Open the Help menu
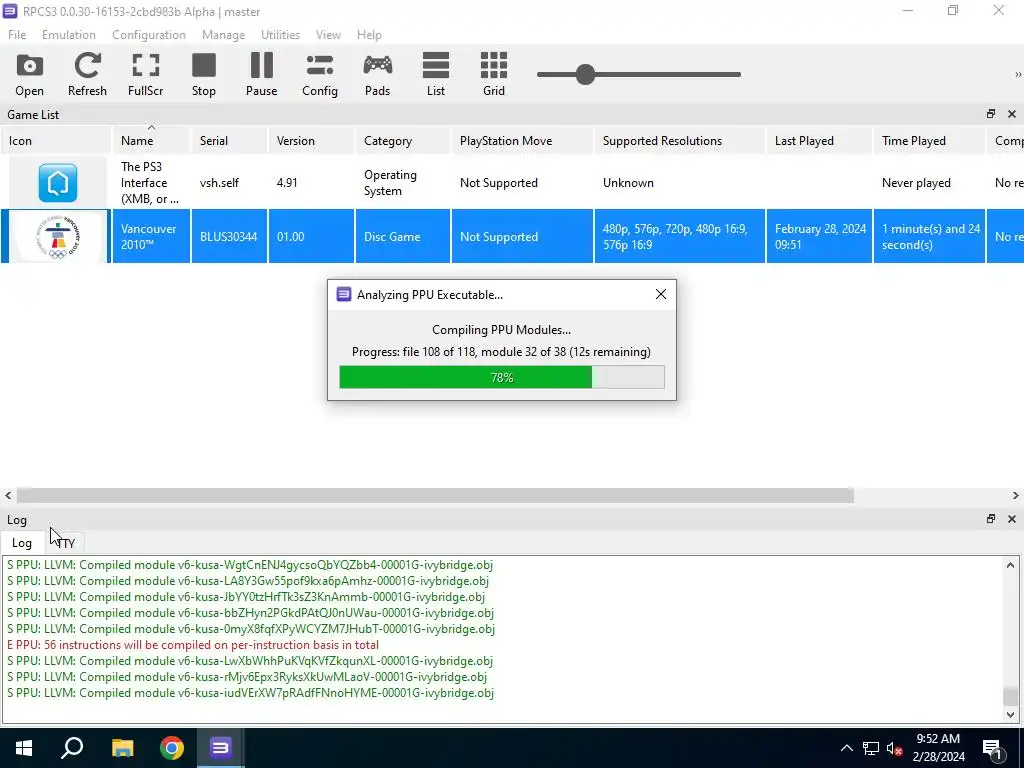1024x768 pixels. coord(369,35)
